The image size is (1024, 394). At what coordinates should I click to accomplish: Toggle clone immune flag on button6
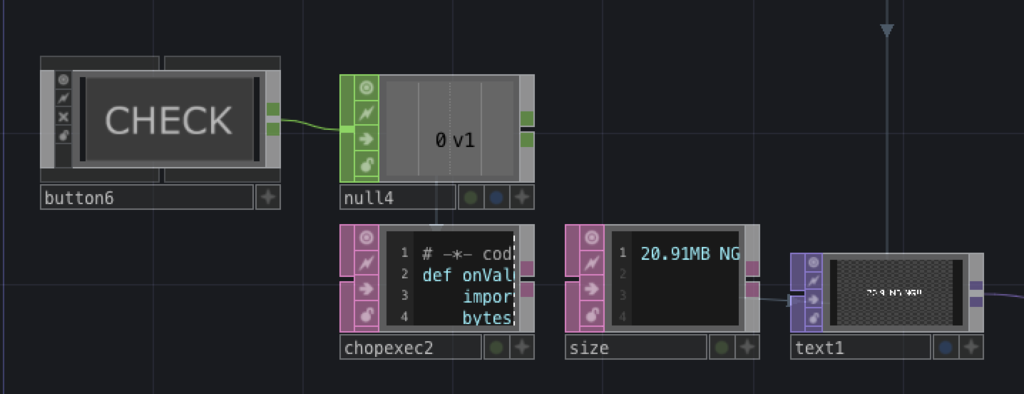click(63, 98)
